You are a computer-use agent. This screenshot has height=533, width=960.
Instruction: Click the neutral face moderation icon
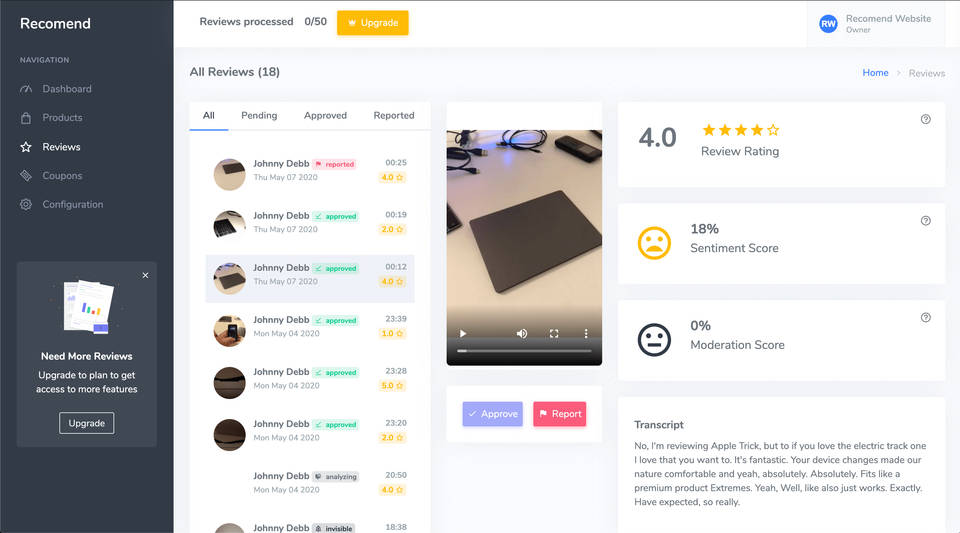pyautogui.click(x=654, y=340)
